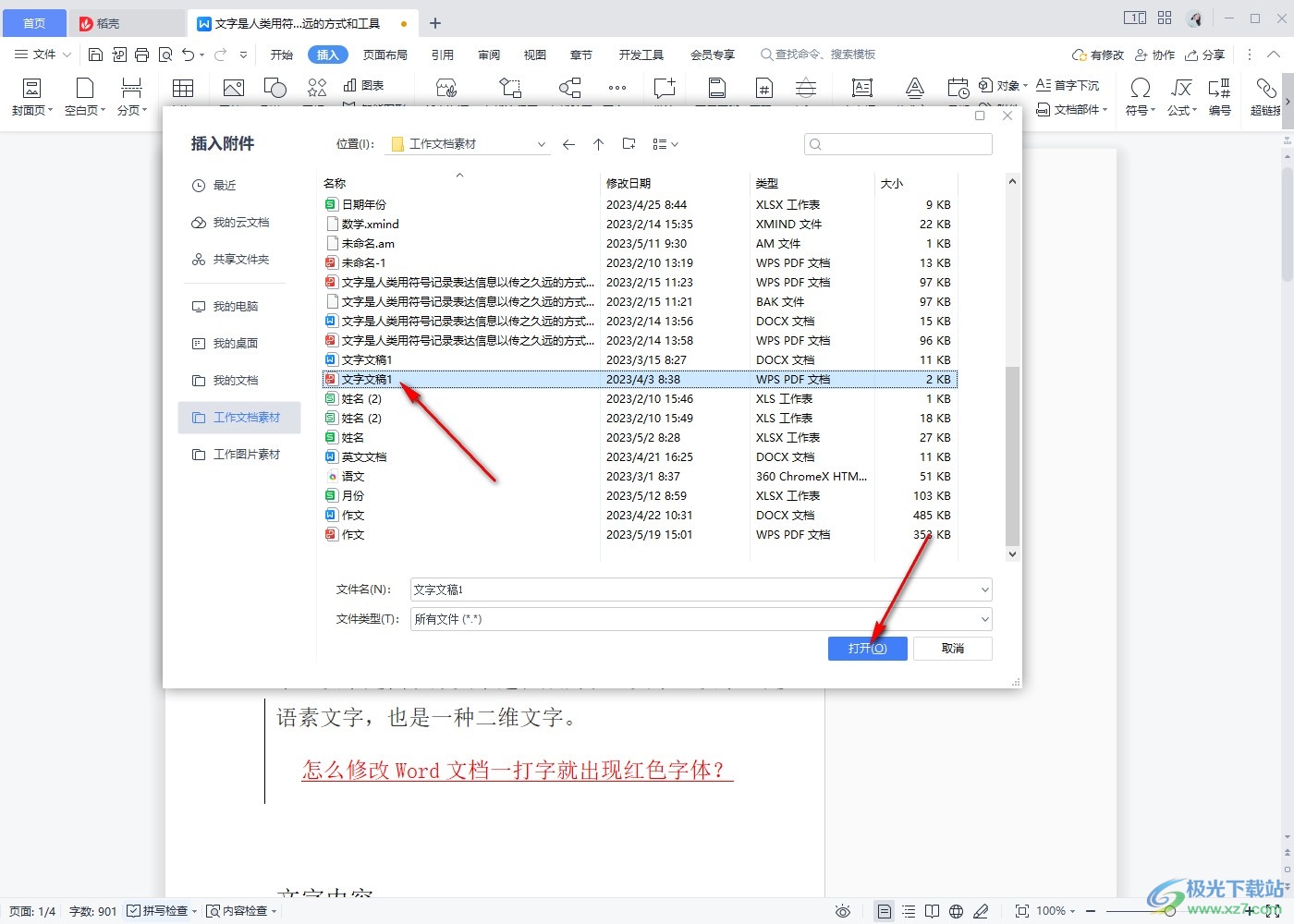
Task: Click the Page Number icon
Action: [763, 89]
